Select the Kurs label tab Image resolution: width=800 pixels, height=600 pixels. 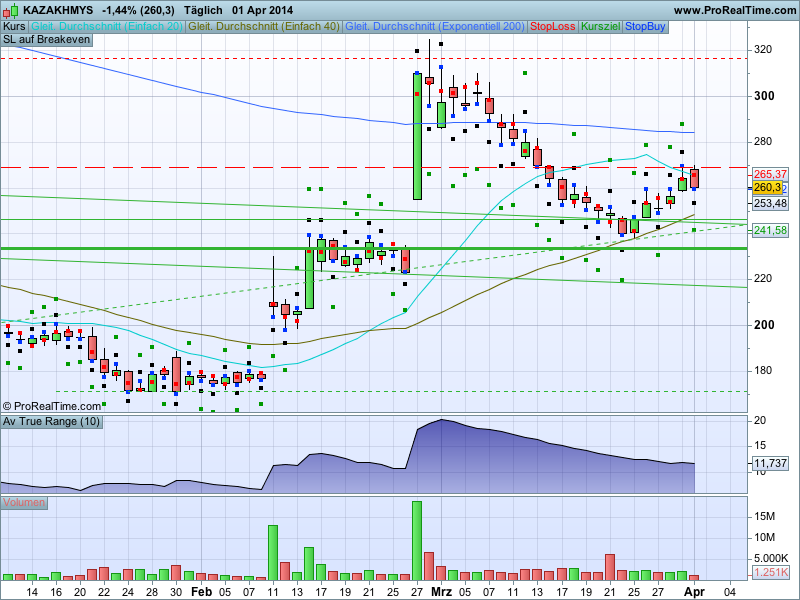[14, 25]
